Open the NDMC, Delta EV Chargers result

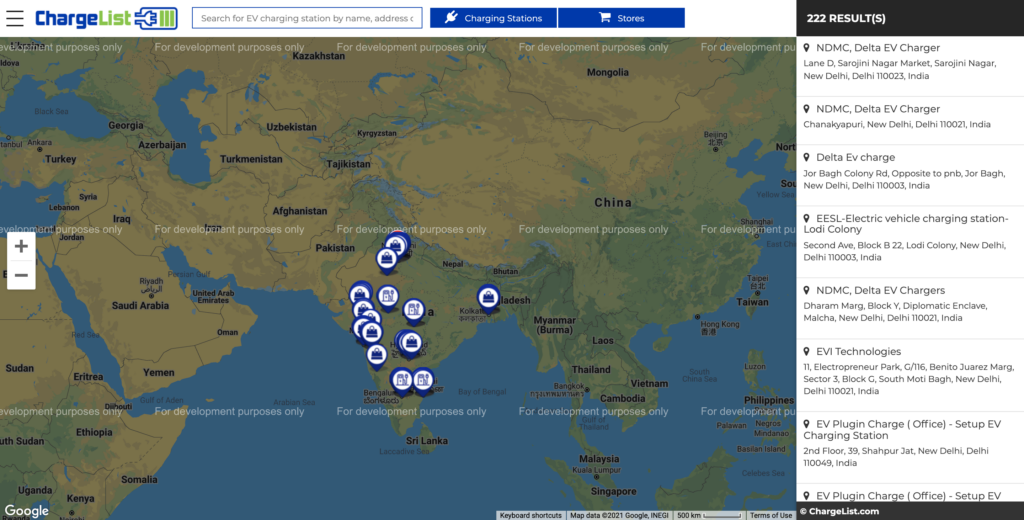880,290
